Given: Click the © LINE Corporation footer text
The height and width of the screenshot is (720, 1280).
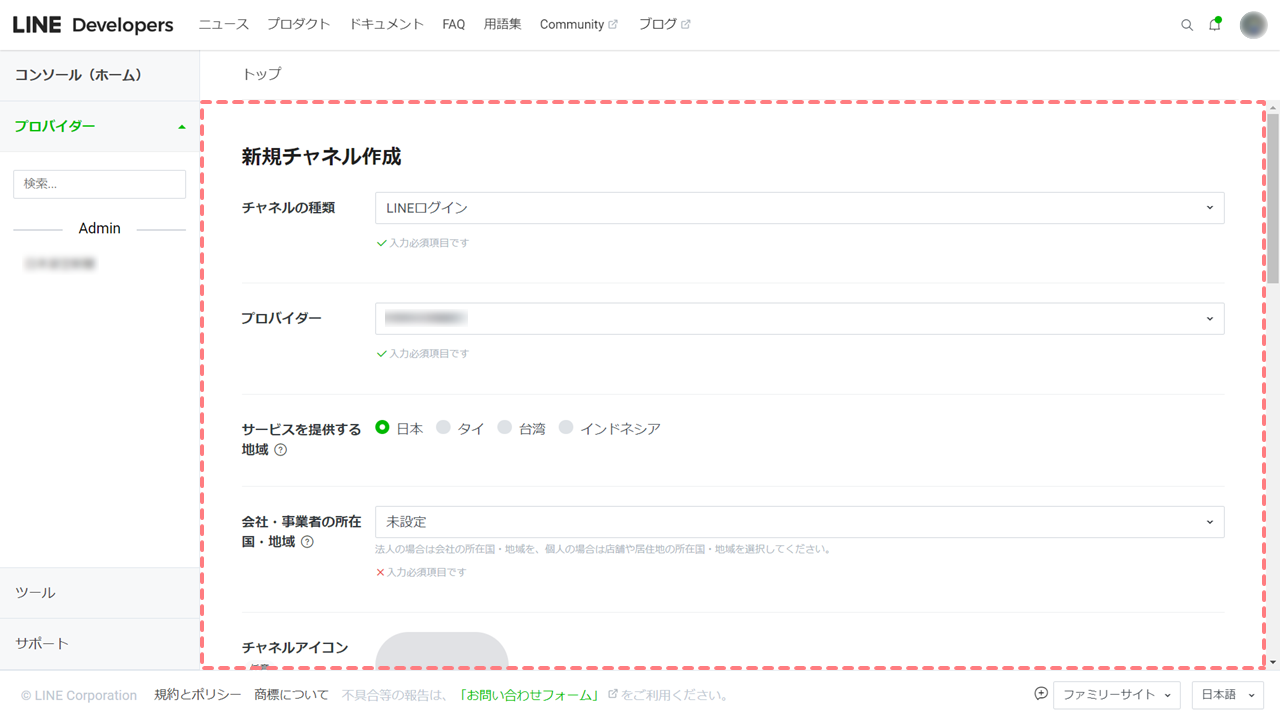Looking at the screenshot, I should pos(79,695).
